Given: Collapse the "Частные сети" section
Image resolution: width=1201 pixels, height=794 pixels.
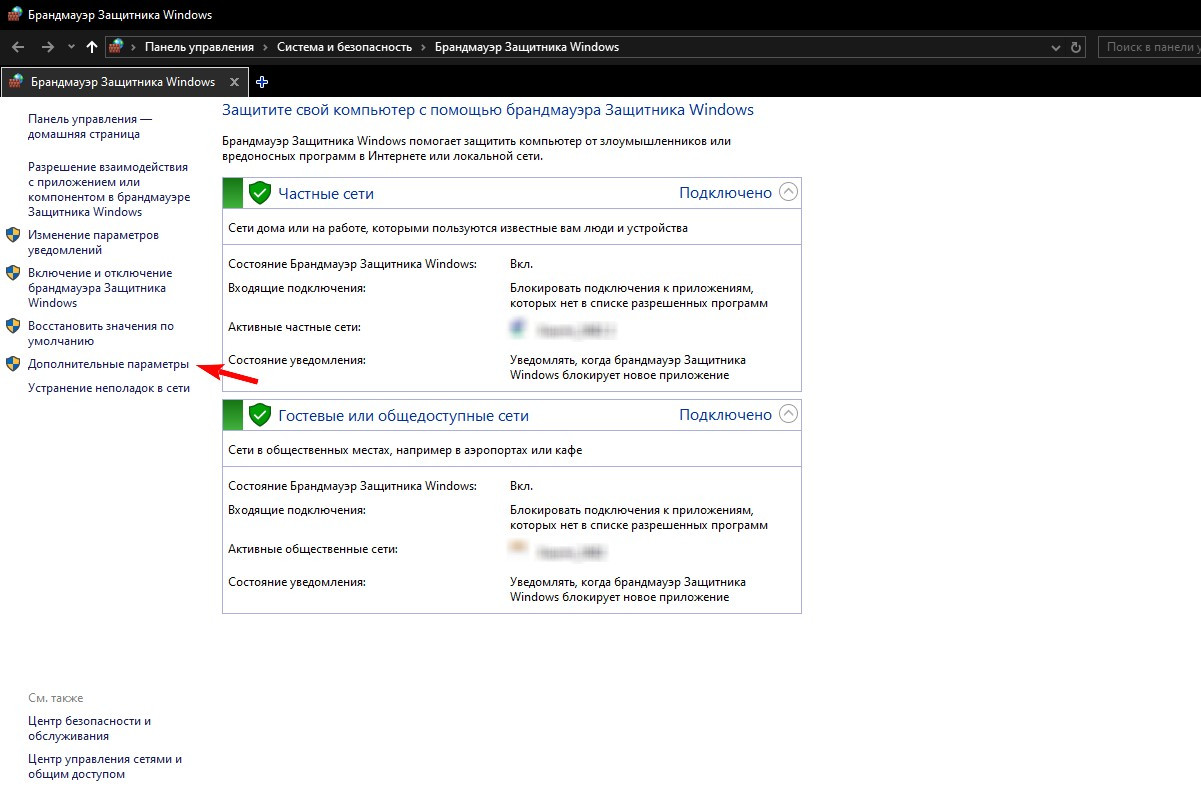Looking at the screenshot, I should (x=788, y=193).
